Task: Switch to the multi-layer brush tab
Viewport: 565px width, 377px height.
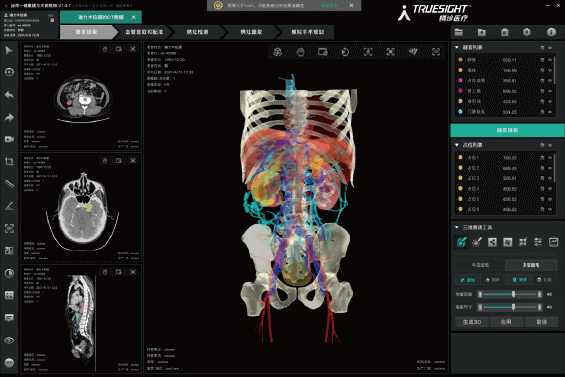Action: click(531, 265)
